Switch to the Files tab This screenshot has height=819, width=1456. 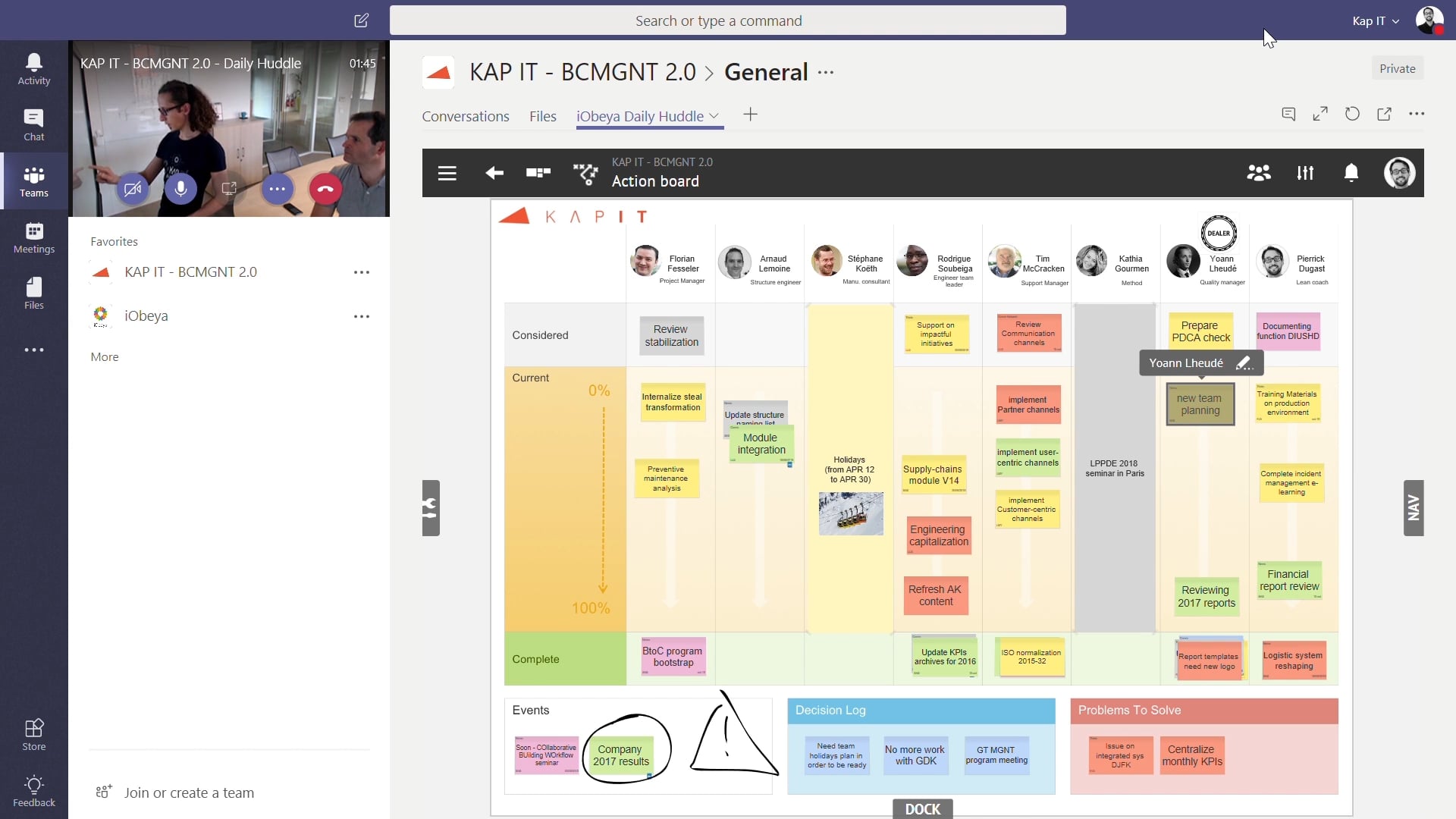pyautogui.click(x=543, y=116)
